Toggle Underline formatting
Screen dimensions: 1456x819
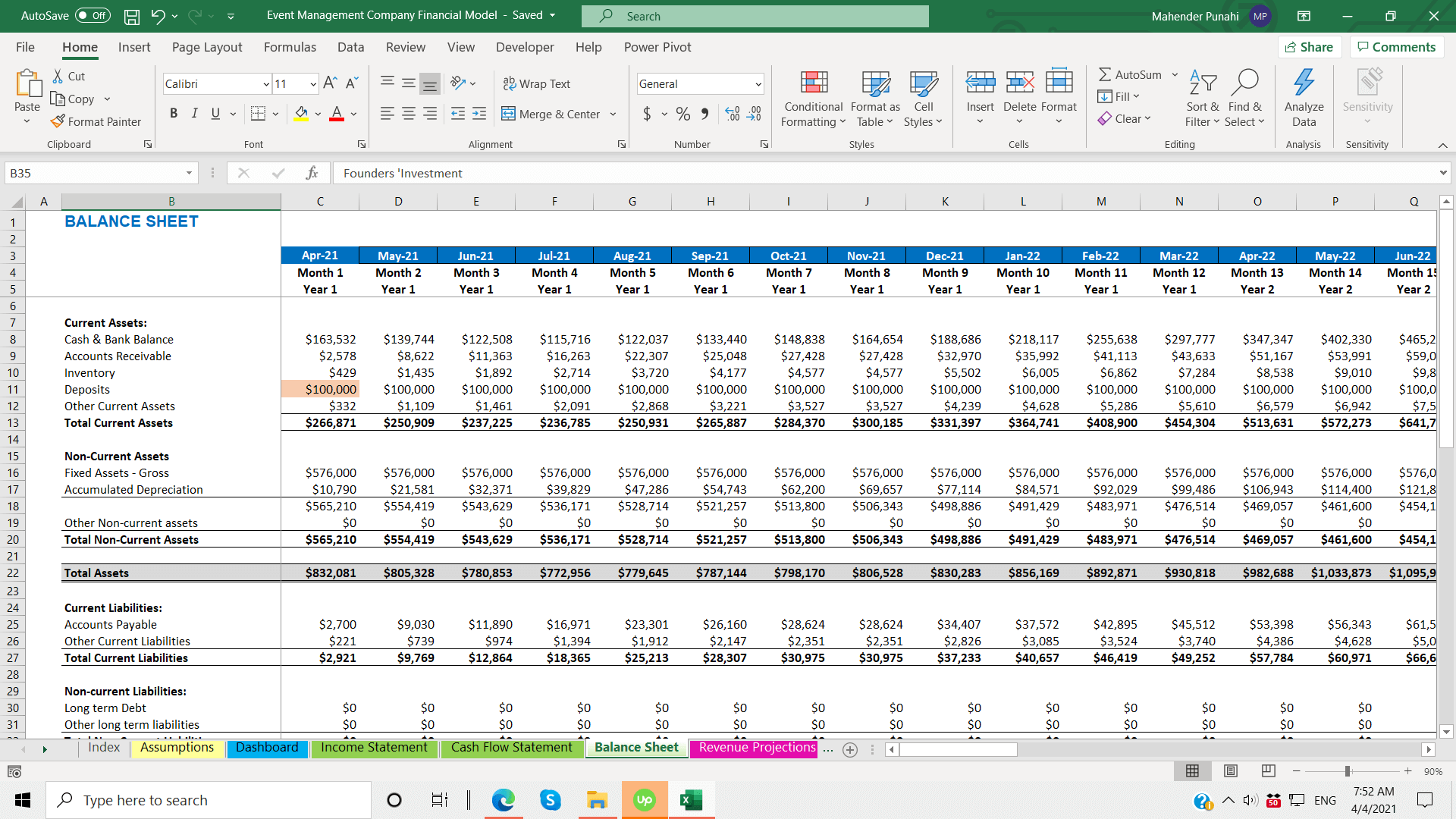215,114
